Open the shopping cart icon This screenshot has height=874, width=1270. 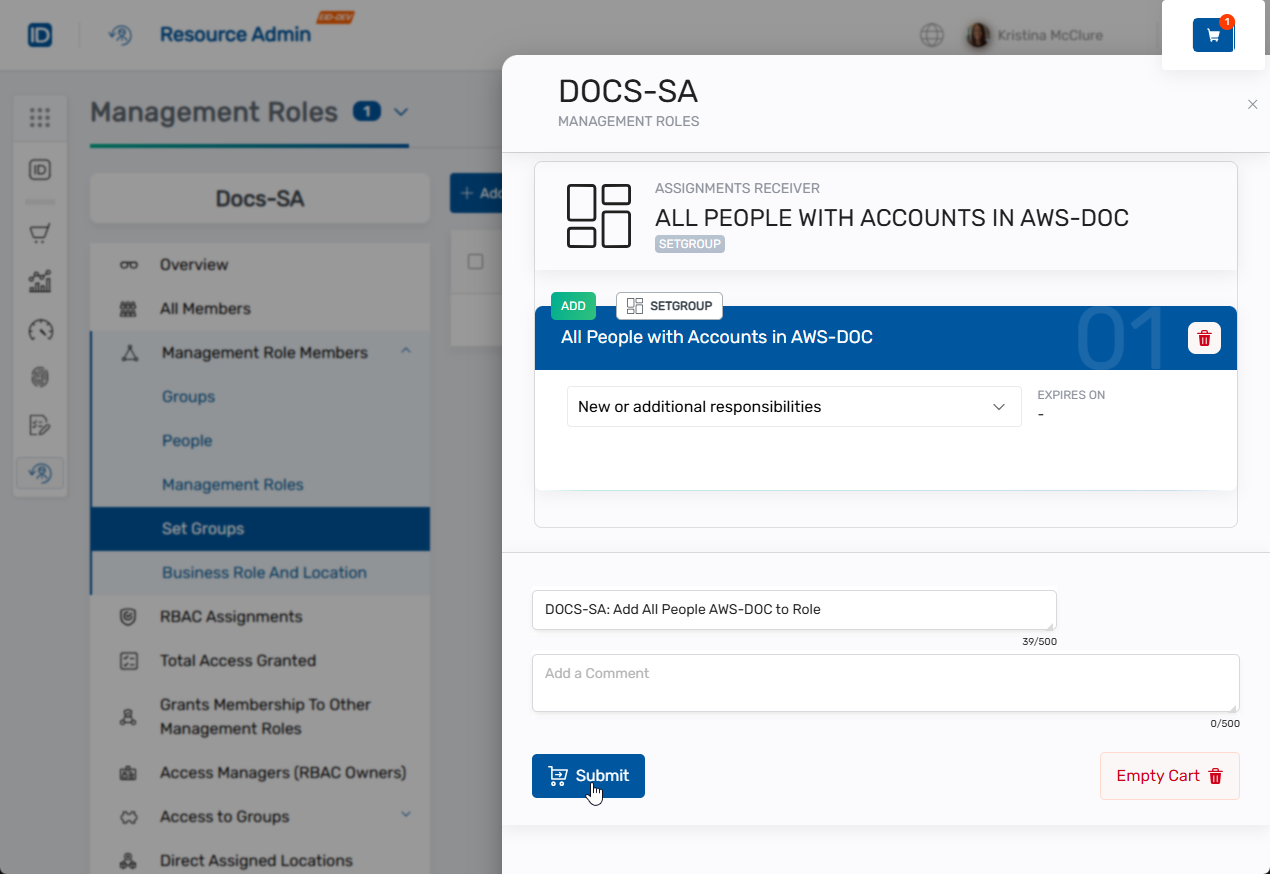(x=1213, y=35)
